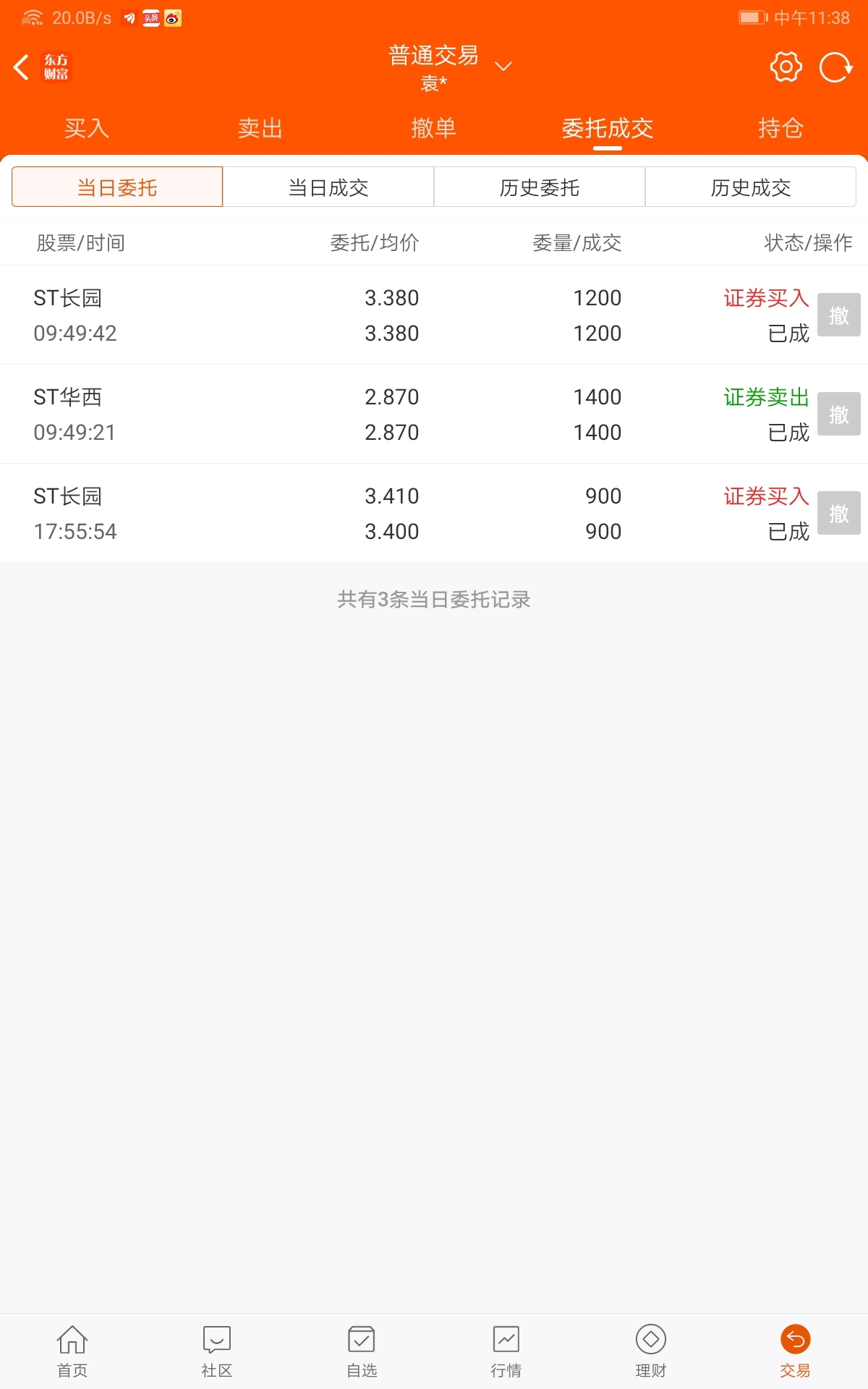Image resolution: width=868 pixels, height=1389 pixels.
Task: Switch to 撤单 tab
Action: tap(434, 128)
